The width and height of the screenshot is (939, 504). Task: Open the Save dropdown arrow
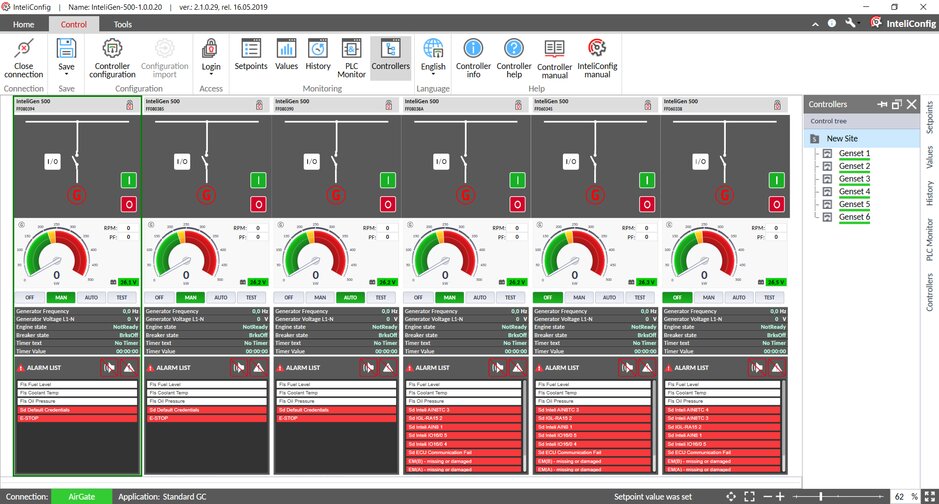(66, 74)
